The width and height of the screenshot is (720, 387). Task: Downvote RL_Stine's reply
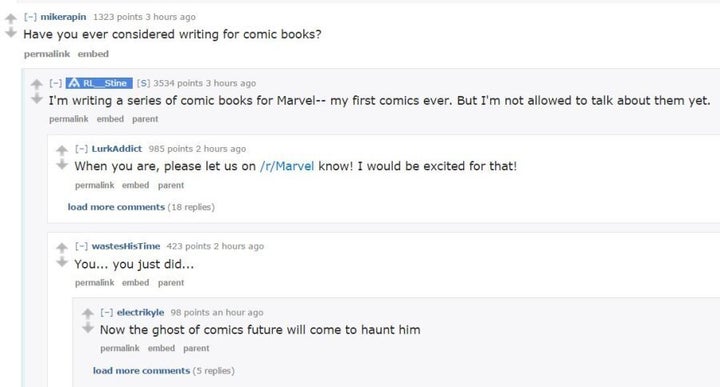coord(36,99)
